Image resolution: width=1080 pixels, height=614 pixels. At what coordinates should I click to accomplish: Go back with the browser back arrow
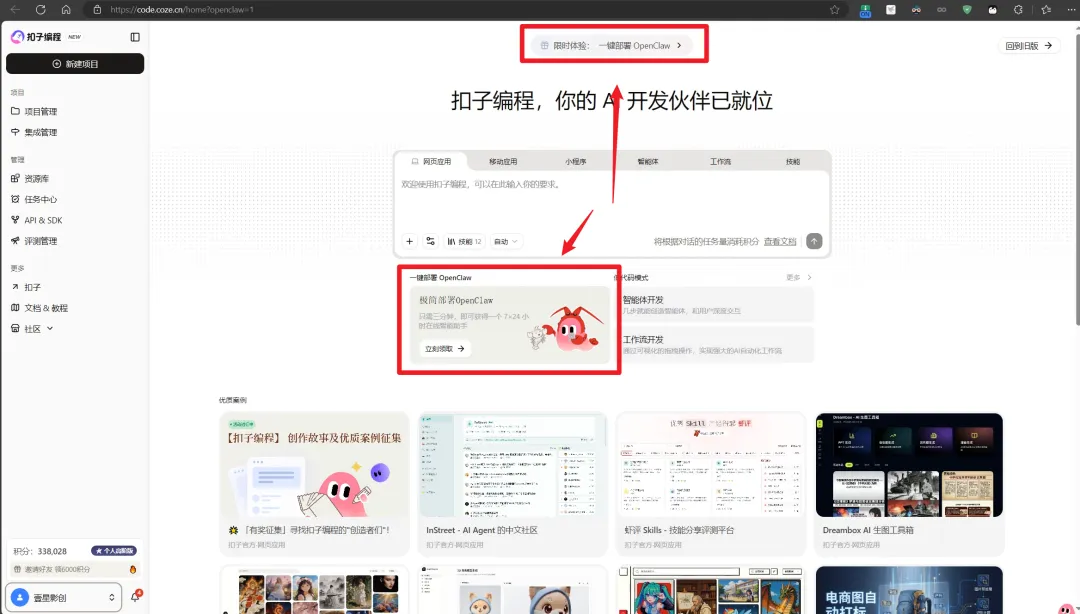(15, 10)
